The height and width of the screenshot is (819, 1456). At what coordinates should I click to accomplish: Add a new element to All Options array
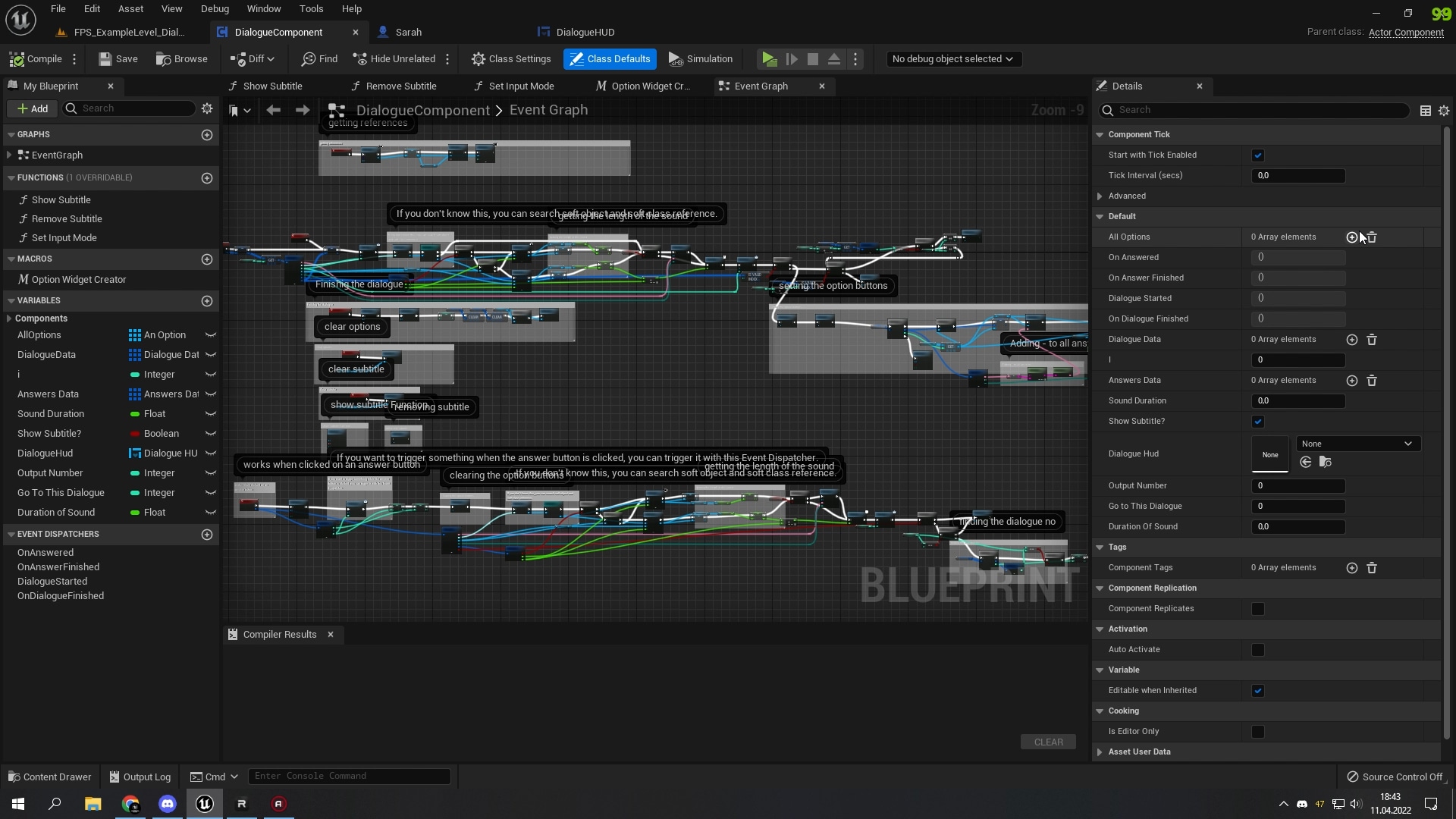pos(1352,237)
